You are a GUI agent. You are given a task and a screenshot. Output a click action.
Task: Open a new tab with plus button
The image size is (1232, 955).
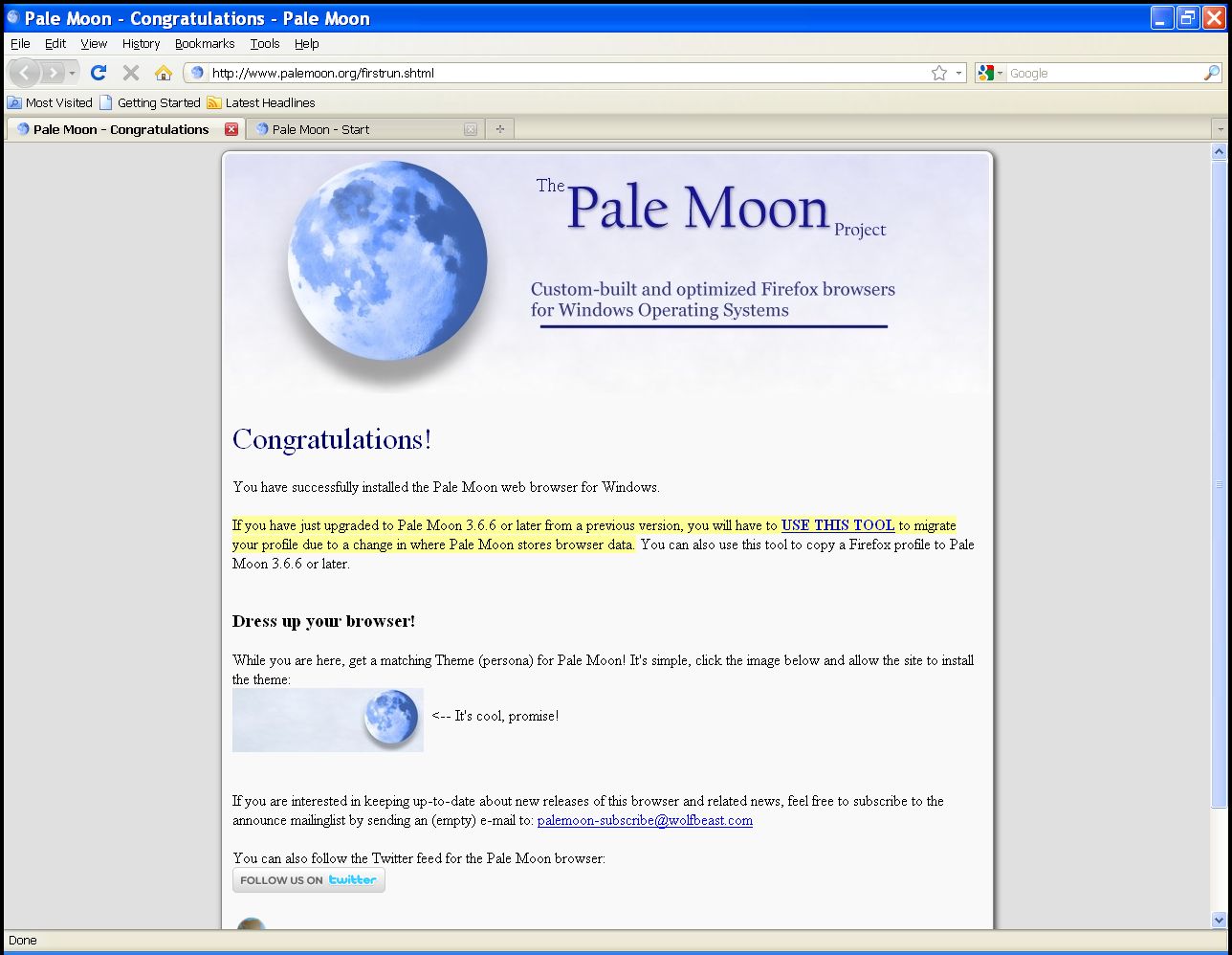(499, 129)
